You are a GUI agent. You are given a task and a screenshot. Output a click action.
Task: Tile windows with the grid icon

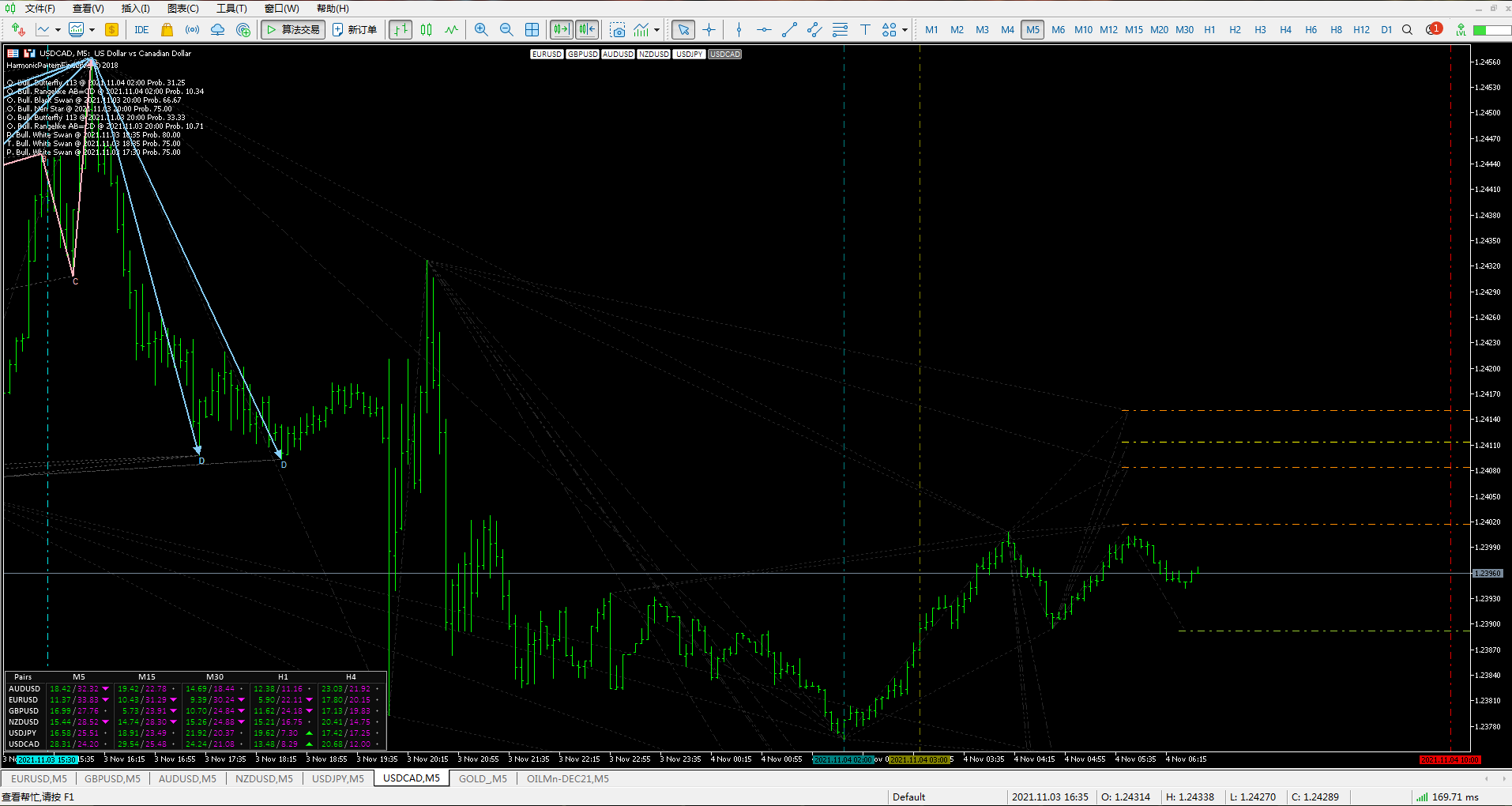(532, 30)
